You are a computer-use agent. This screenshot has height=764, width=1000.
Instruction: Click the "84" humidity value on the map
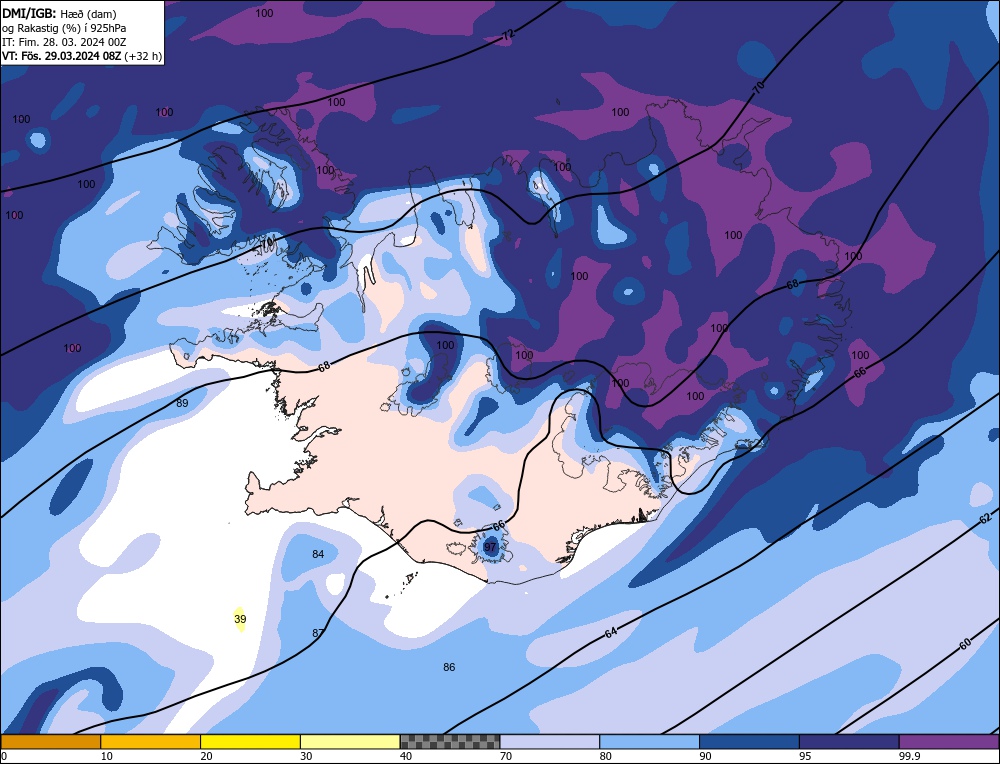coord(318,554)
